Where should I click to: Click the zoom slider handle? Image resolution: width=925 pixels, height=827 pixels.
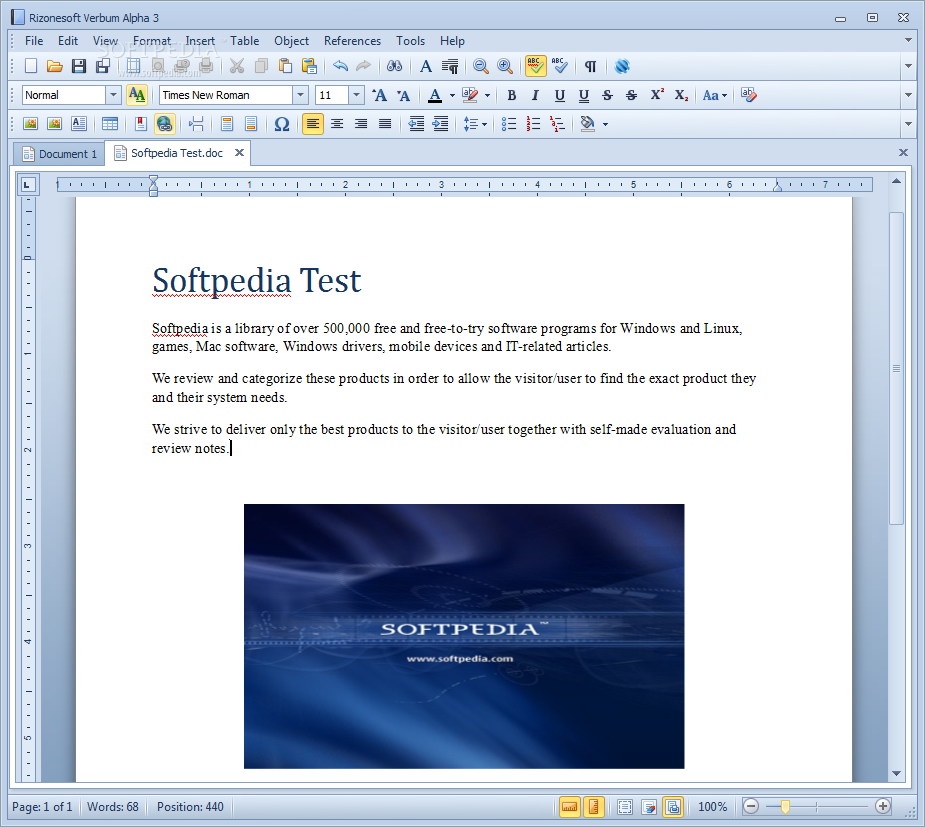pyautogui.click(x=785, y=806)
